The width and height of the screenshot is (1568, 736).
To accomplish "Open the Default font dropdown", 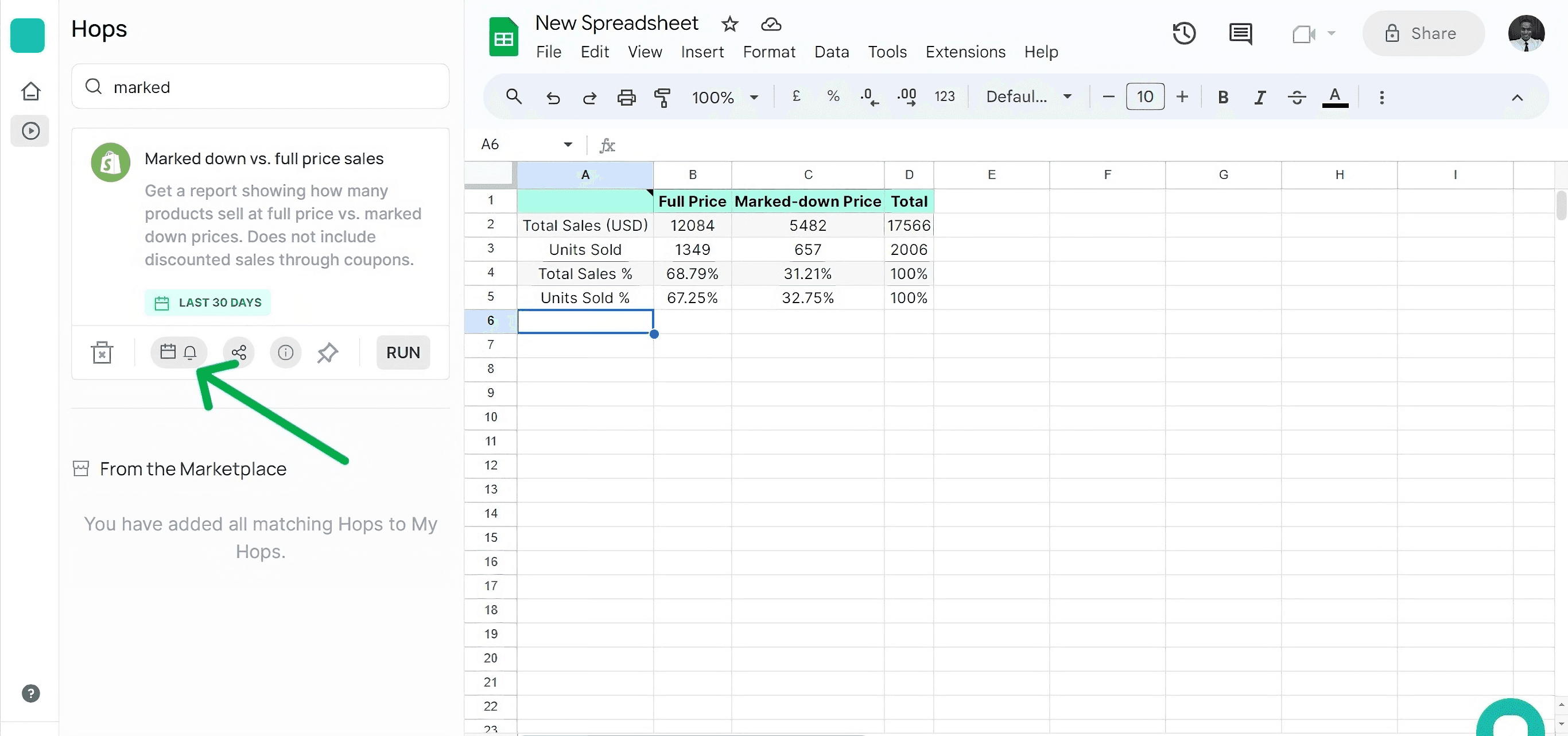I will pos(1028,98).
